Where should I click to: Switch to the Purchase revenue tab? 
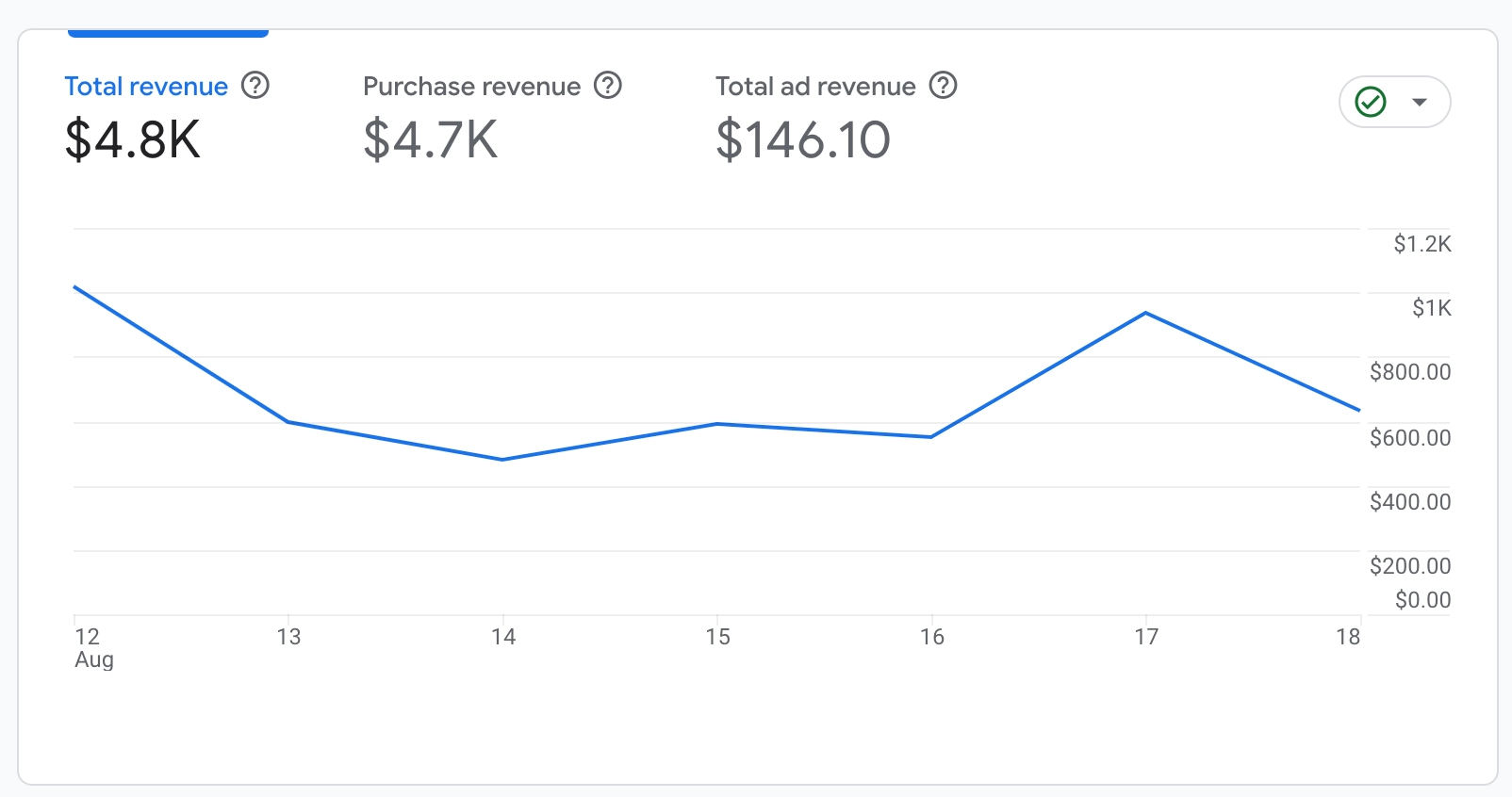pyautogui.click(x=471, y=87)
